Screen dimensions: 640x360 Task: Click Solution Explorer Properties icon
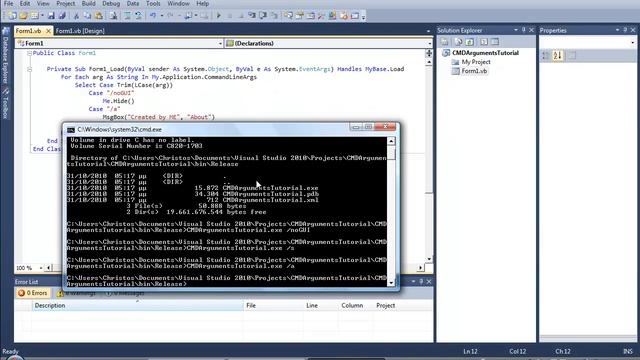click(444, 42)
